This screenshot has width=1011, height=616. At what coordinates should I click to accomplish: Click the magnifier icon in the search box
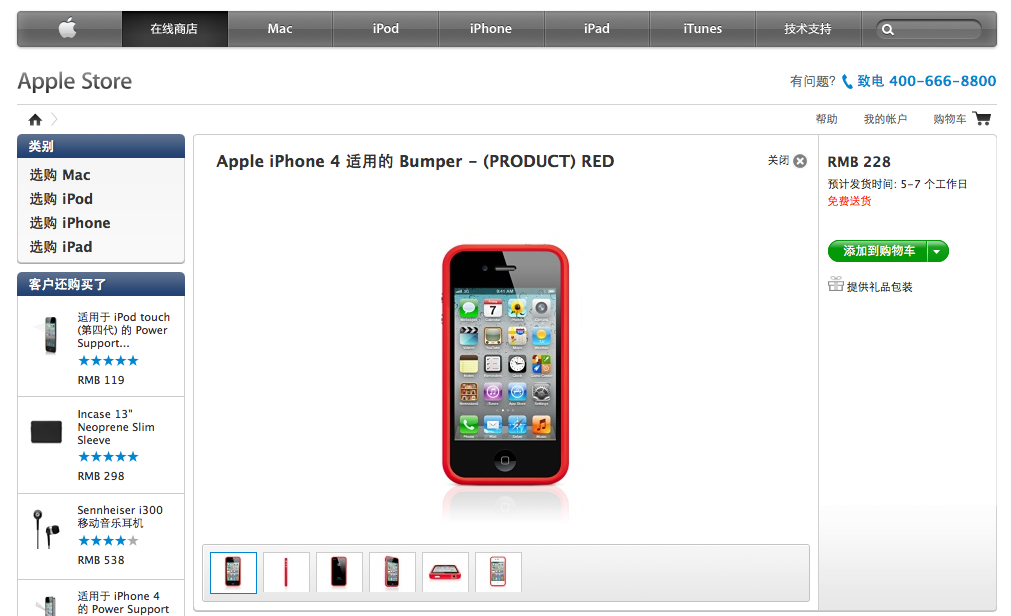coord(888,30)
